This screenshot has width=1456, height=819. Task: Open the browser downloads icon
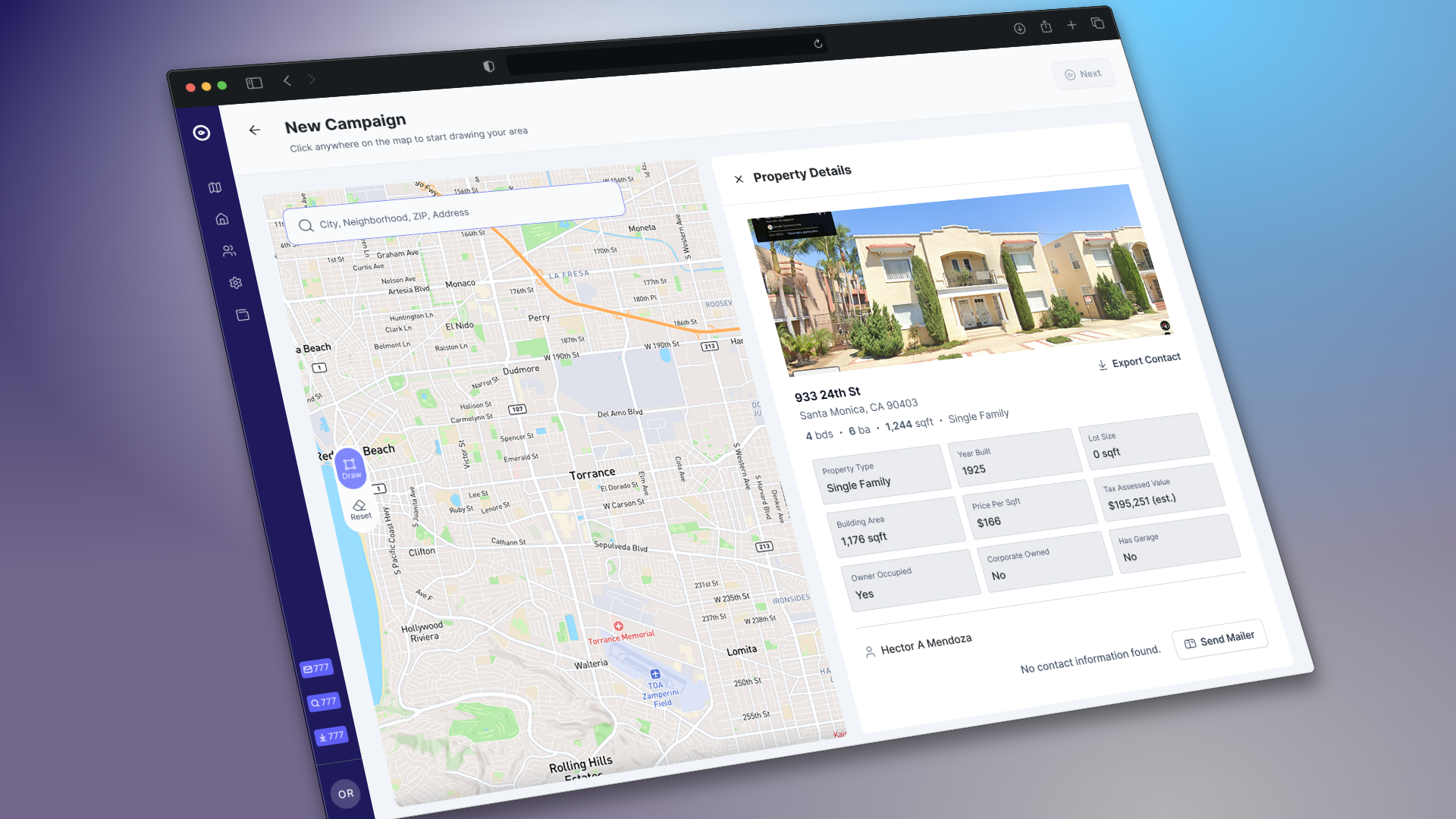(1020, 29)
